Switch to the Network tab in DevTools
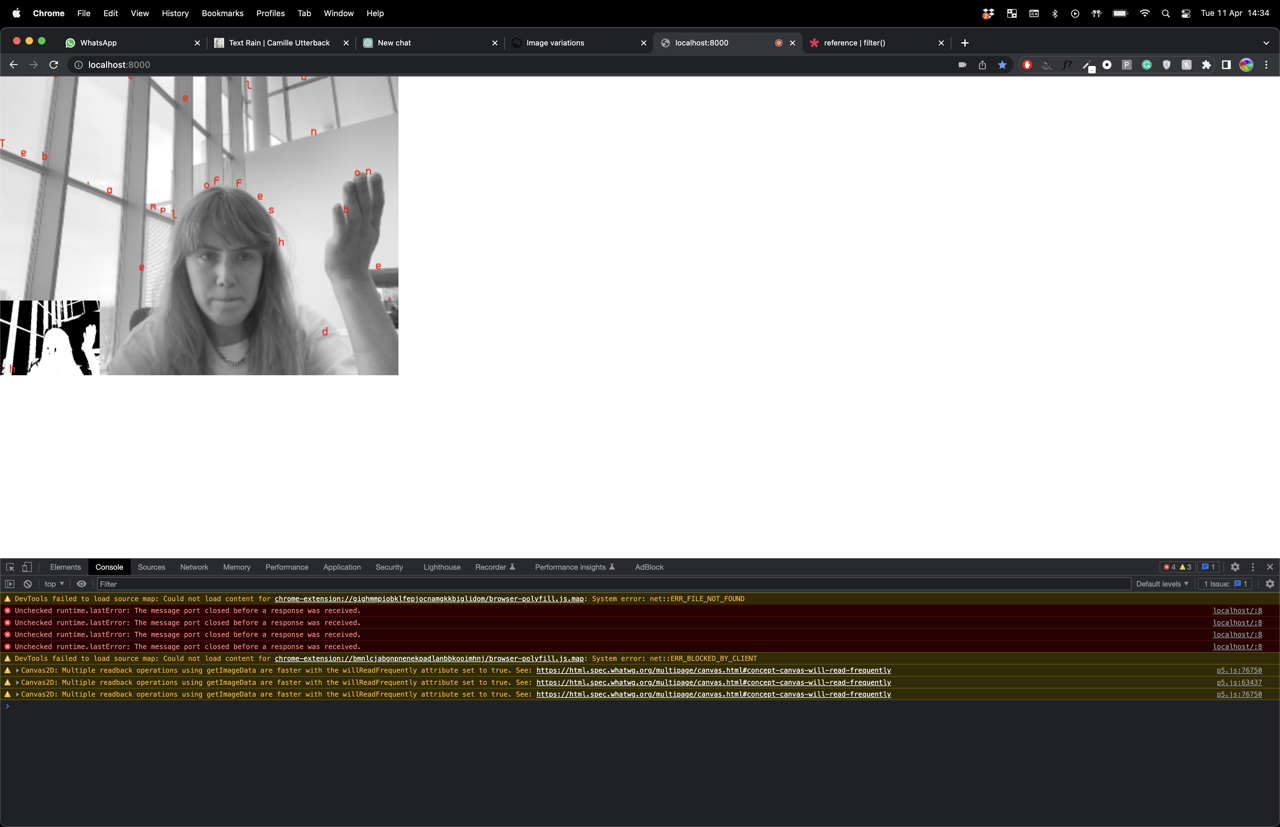 194,567
